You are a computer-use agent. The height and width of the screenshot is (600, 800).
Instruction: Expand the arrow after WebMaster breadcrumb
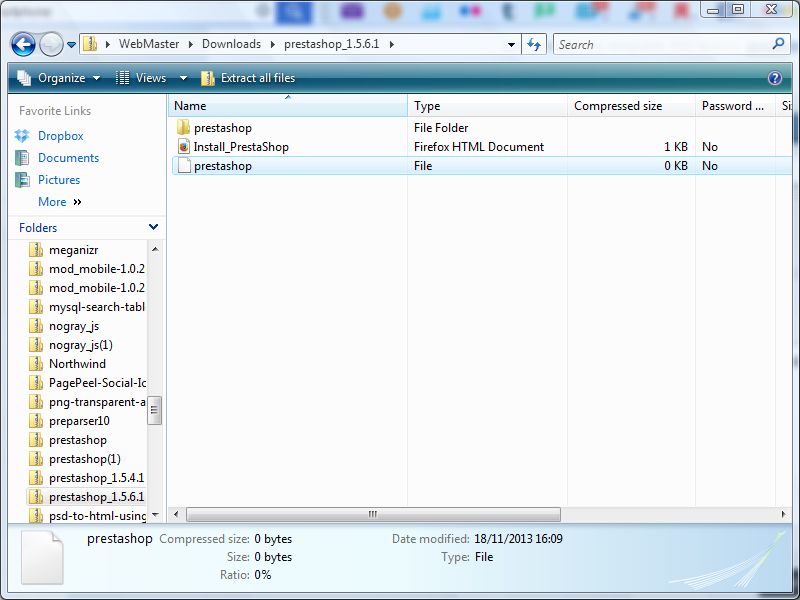(190, 45)
